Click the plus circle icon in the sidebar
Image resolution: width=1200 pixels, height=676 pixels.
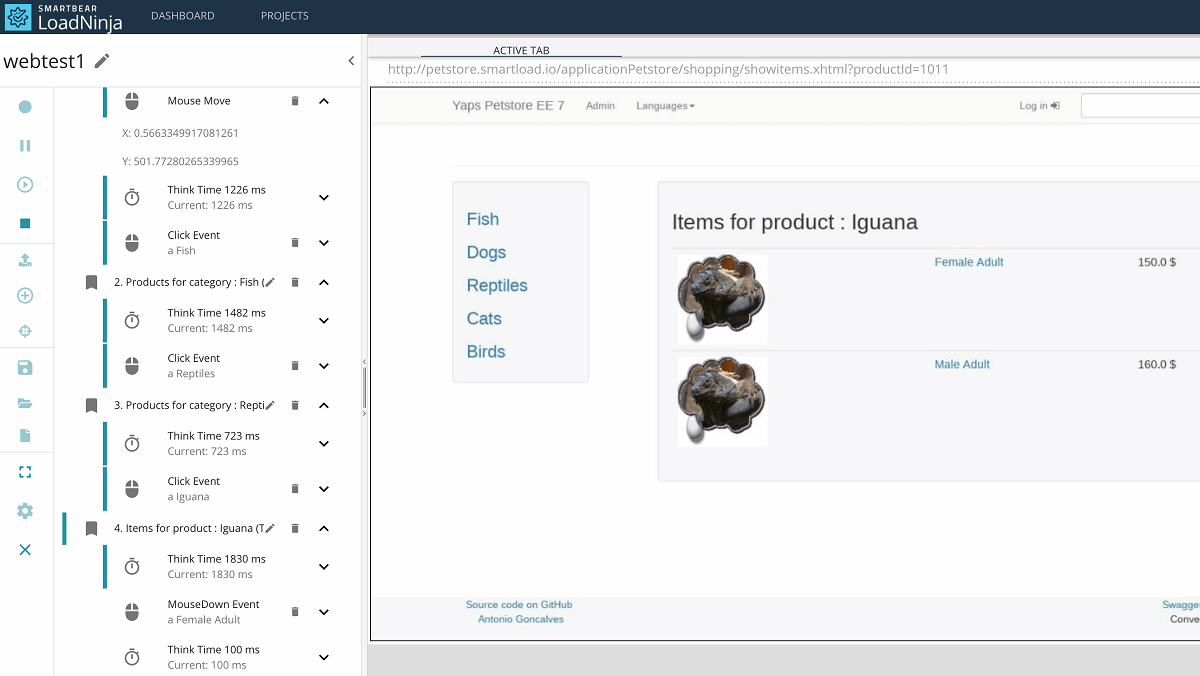pyautogui.click(x=24, y=295)
